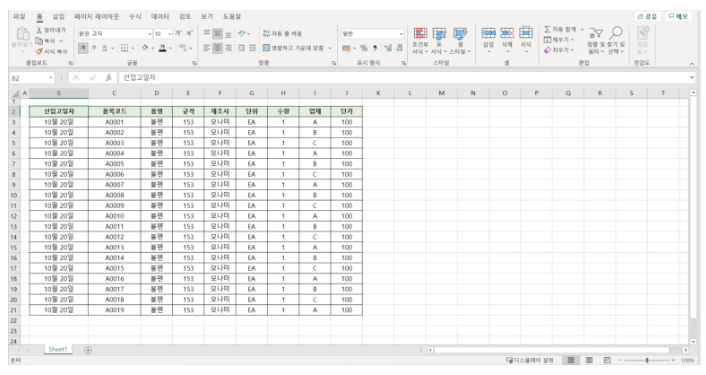The width and height of the screenshot is (706, 375).
Task: Open the Borders dropdown arrow
Action: coord(134,48)
